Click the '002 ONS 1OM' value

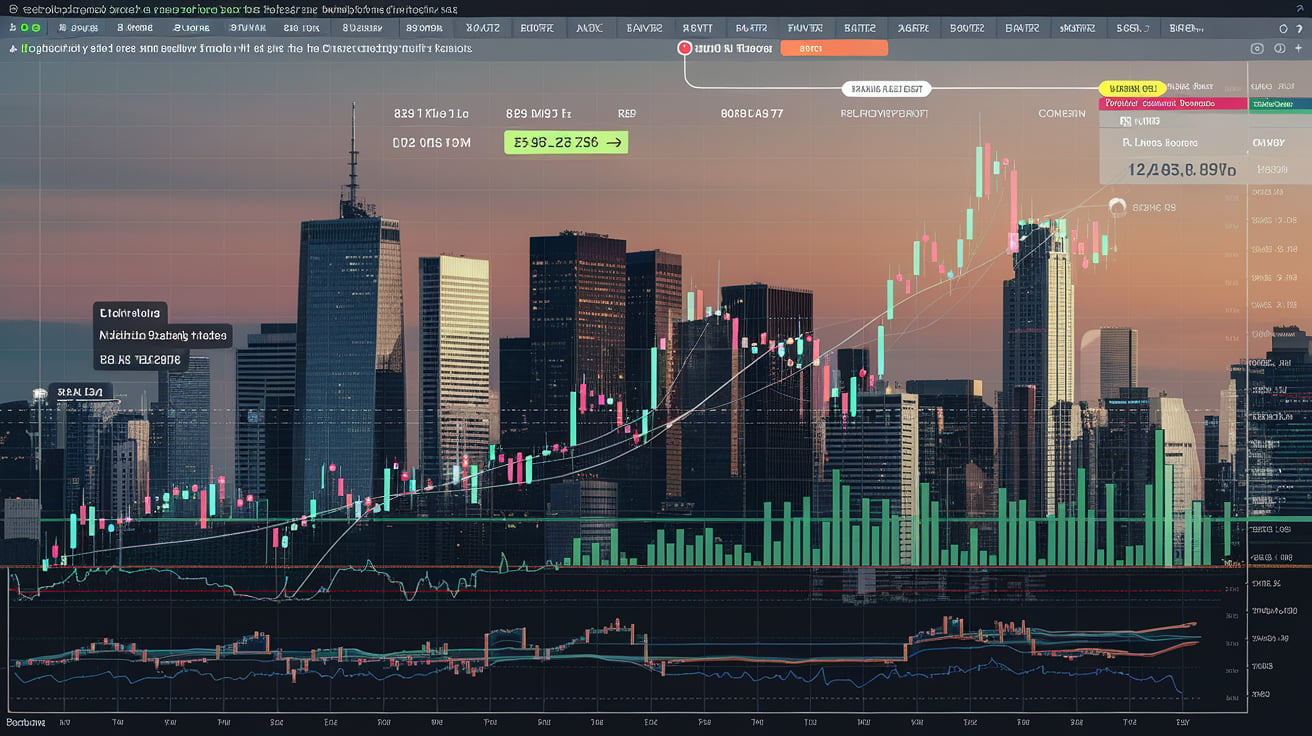(431, 143)
